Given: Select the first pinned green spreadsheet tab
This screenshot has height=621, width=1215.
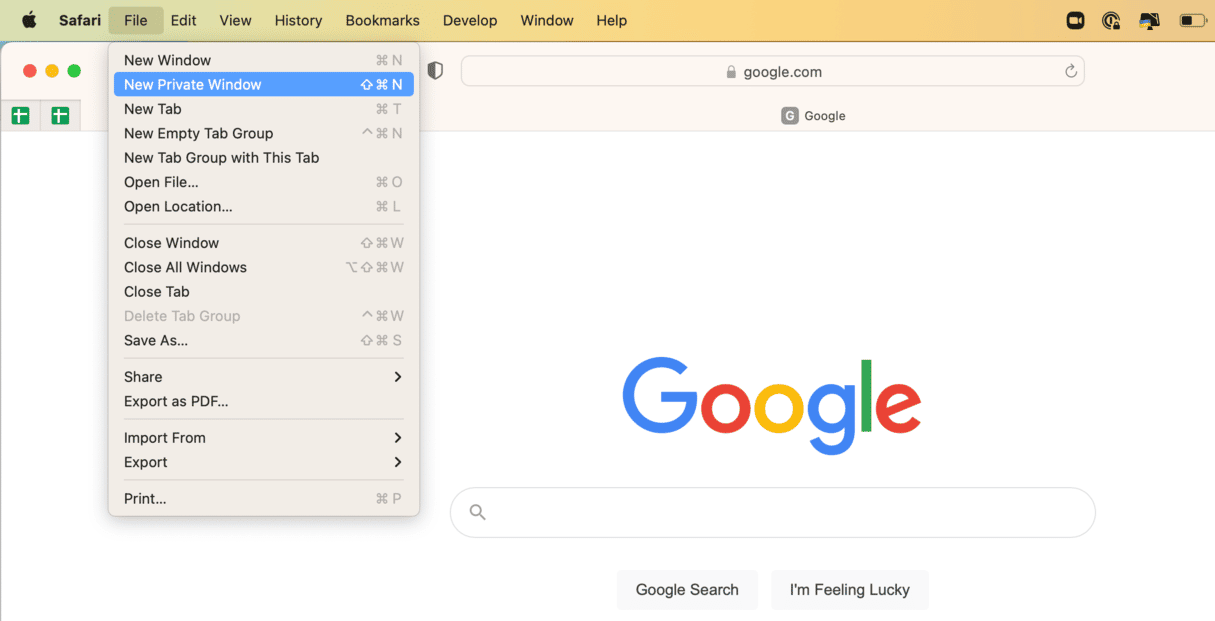Looking at the screenshot, I should 20,116.
